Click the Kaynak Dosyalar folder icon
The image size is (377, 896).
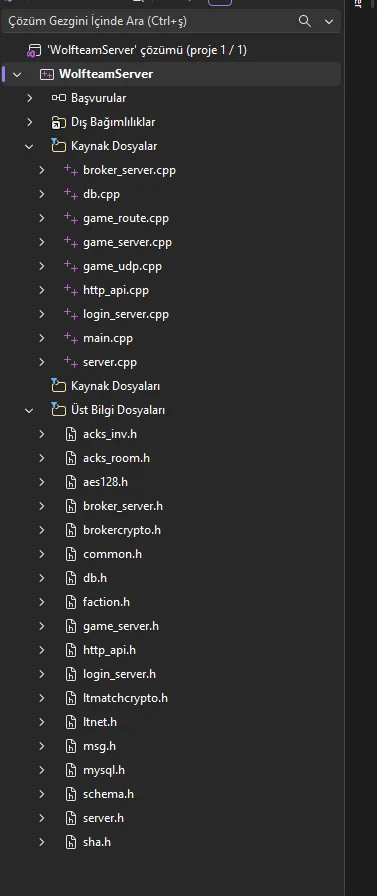(x=58, y=146)
